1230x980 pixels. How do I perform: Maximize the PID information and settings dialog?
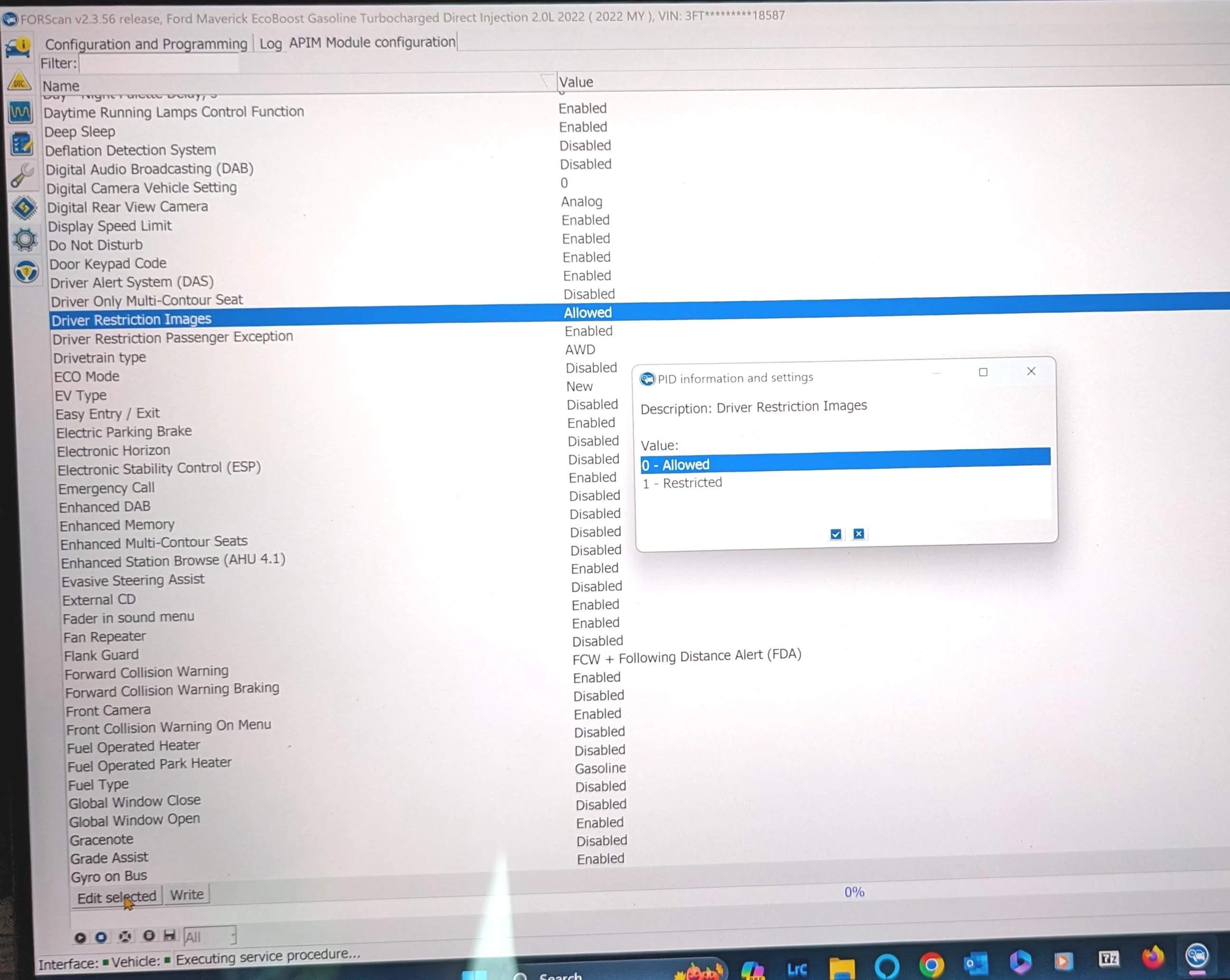pos(983,372)
